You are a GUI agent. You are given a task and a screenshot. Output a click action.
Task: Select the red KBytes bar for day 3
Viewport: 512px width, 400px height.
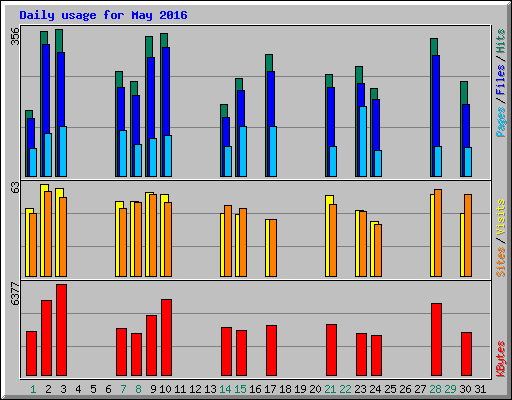(x=61, y=330)
